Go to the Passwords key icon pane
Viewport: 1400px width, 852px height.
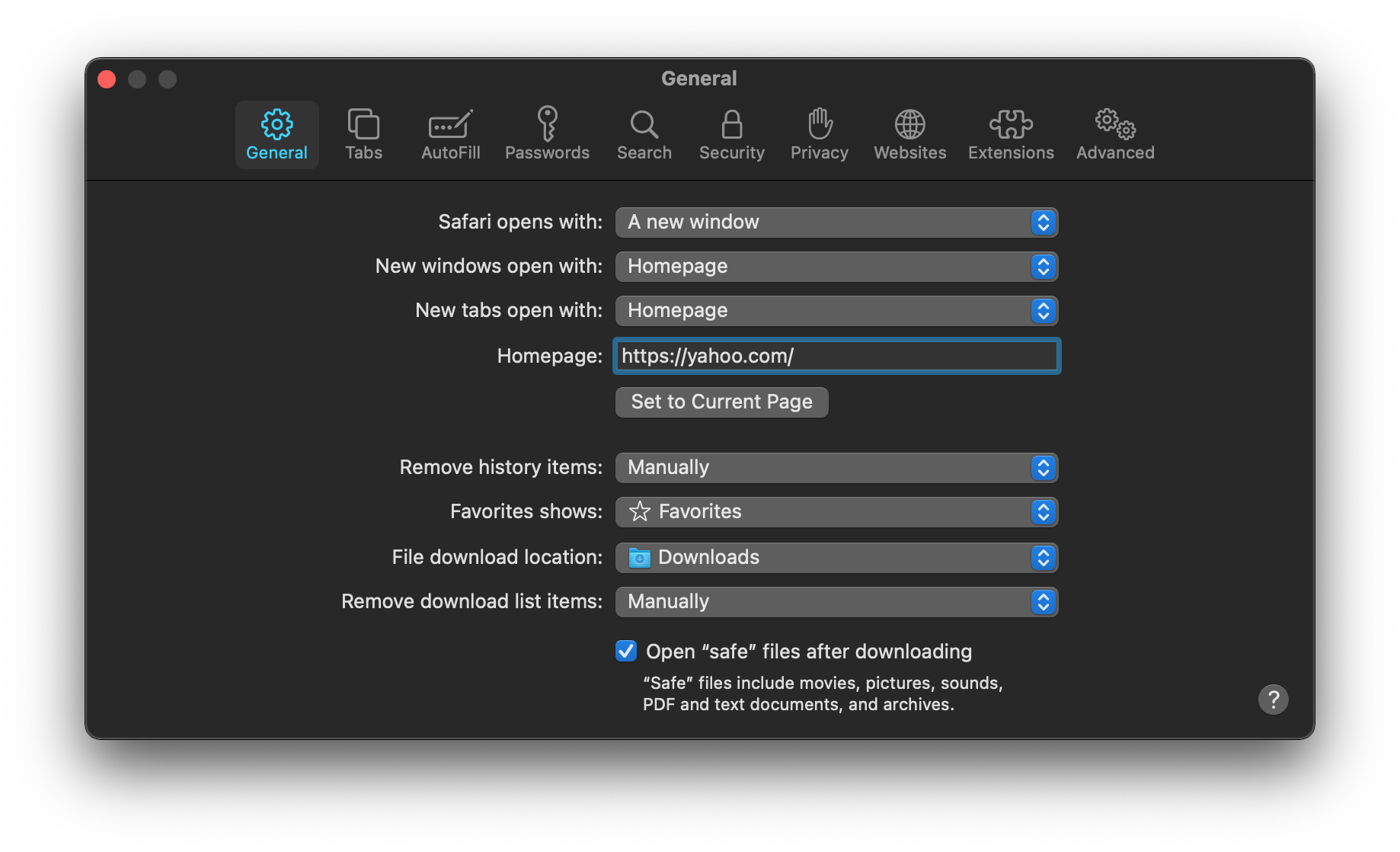(x=547, y=134)
